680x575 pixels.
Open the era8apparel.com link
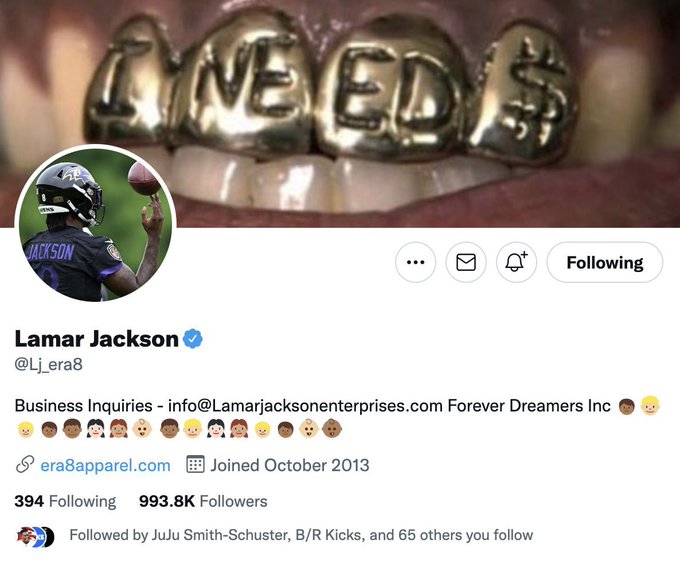pyautogui.click(x=105, y=465)
